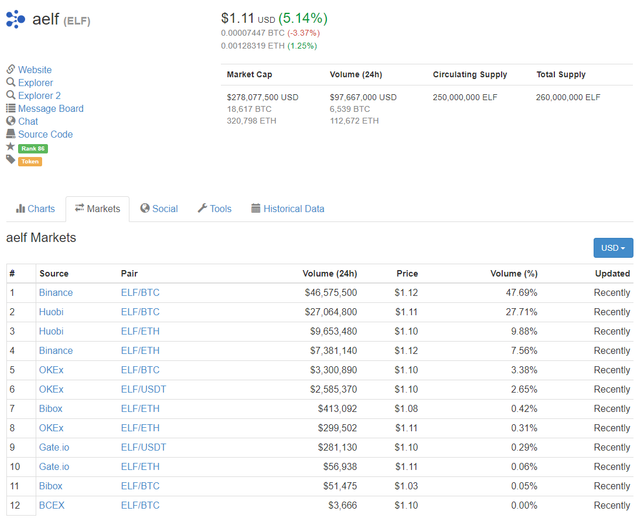Click the Website link chain icon
The image size is (640, 519).
click(x=11, y=69)
